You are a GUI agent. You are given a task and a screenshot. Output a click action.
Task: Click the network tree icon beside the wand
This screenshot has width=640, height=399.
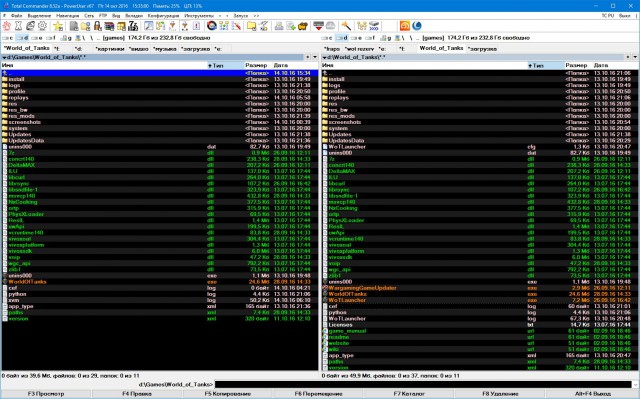click(362, 26)
